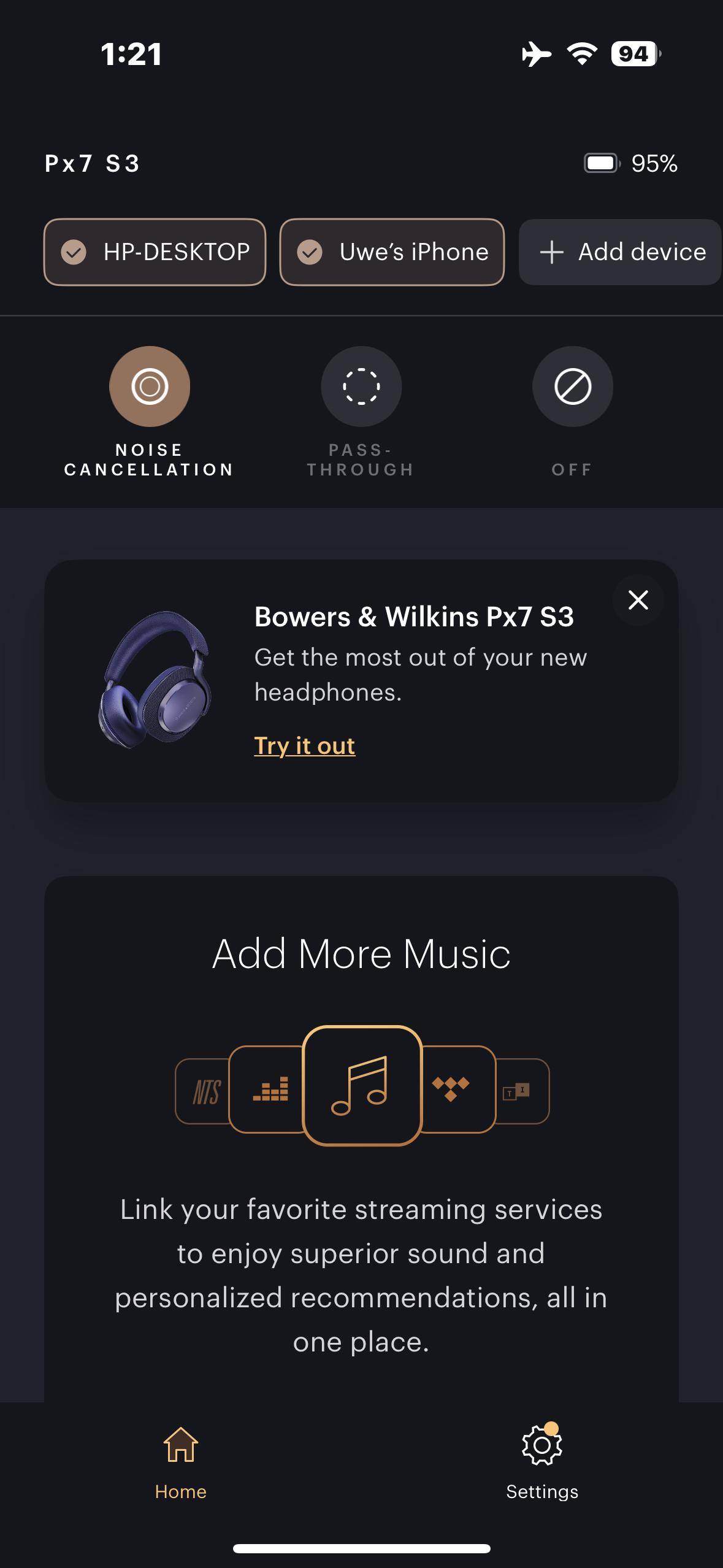Add a new device
723x1568 pixels.
pos(621,252)
